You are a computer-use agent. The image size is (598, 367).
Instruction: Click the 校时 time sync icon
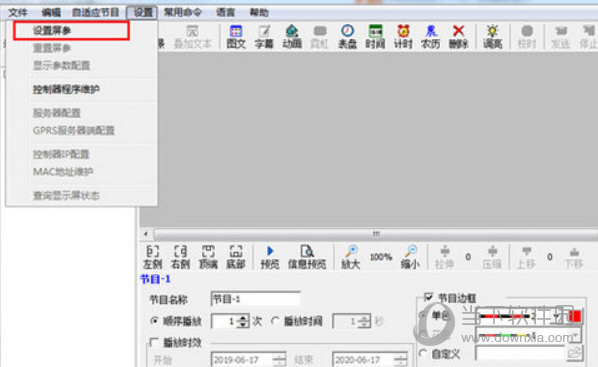click(527, 37)
